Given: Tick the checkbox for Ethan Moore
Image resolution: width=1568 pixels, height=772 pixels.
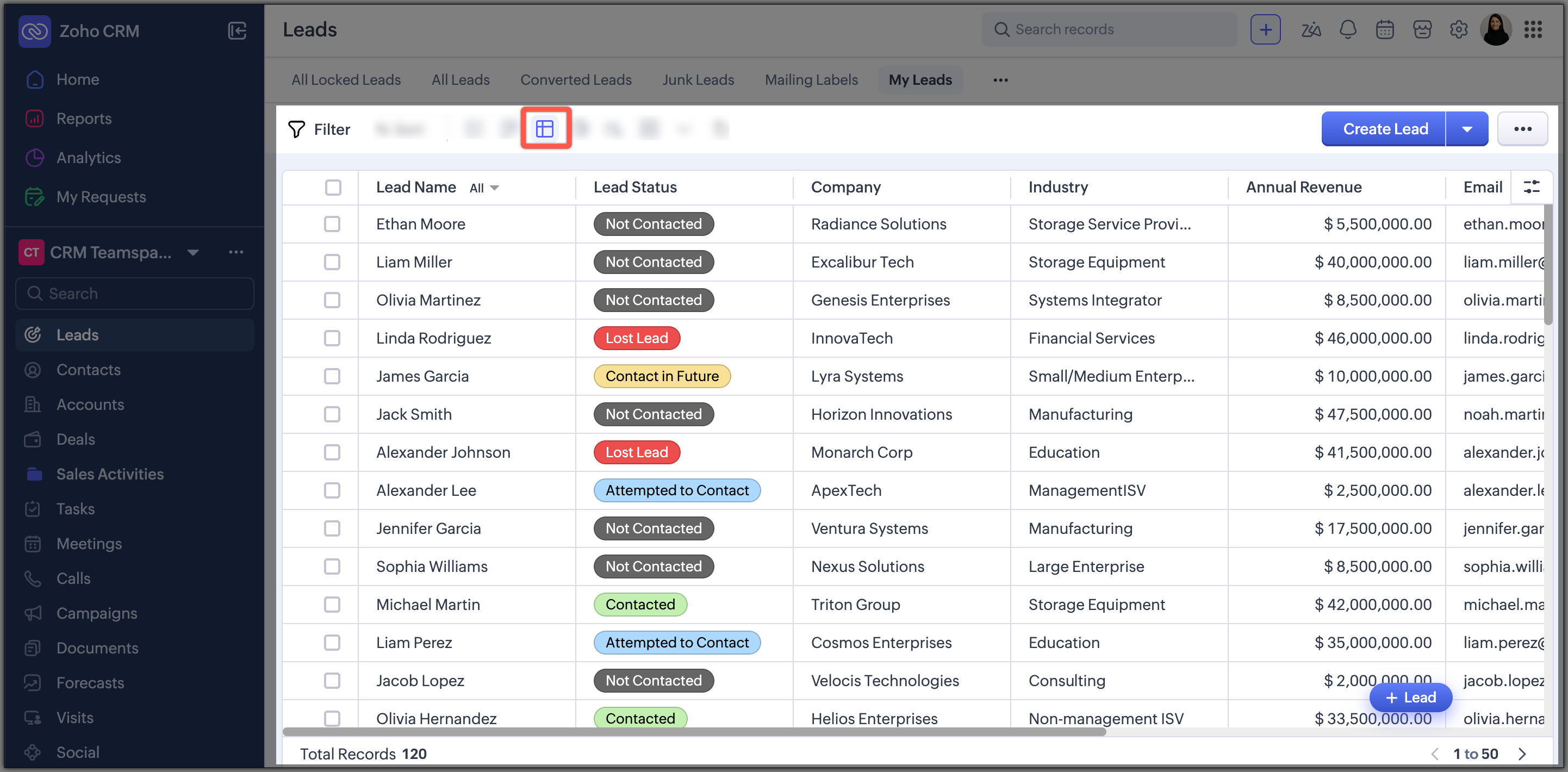Looking at the screenshot, I should [x=332, y=224].
